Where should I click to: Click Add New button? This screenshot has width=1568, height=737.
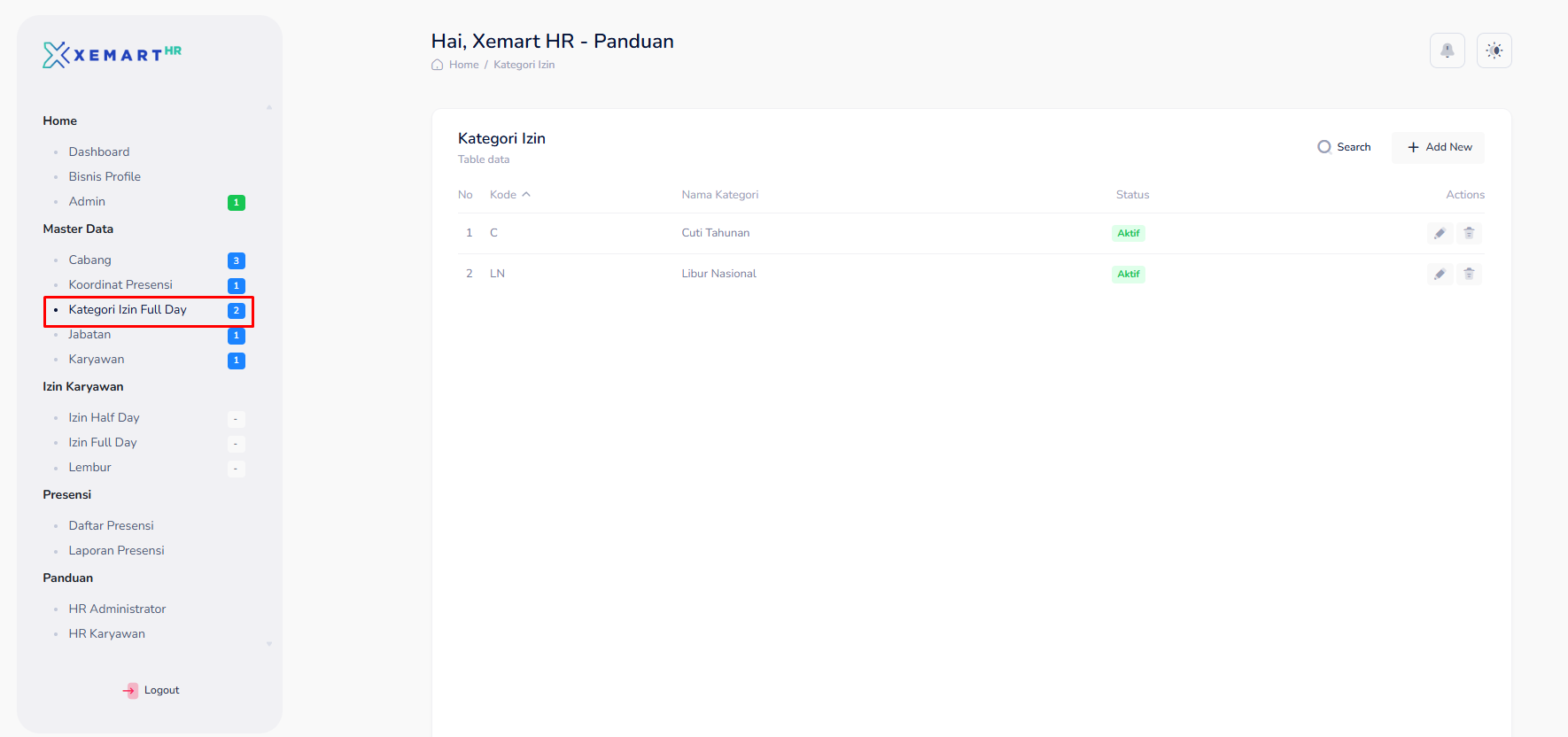pos(1439,147)
